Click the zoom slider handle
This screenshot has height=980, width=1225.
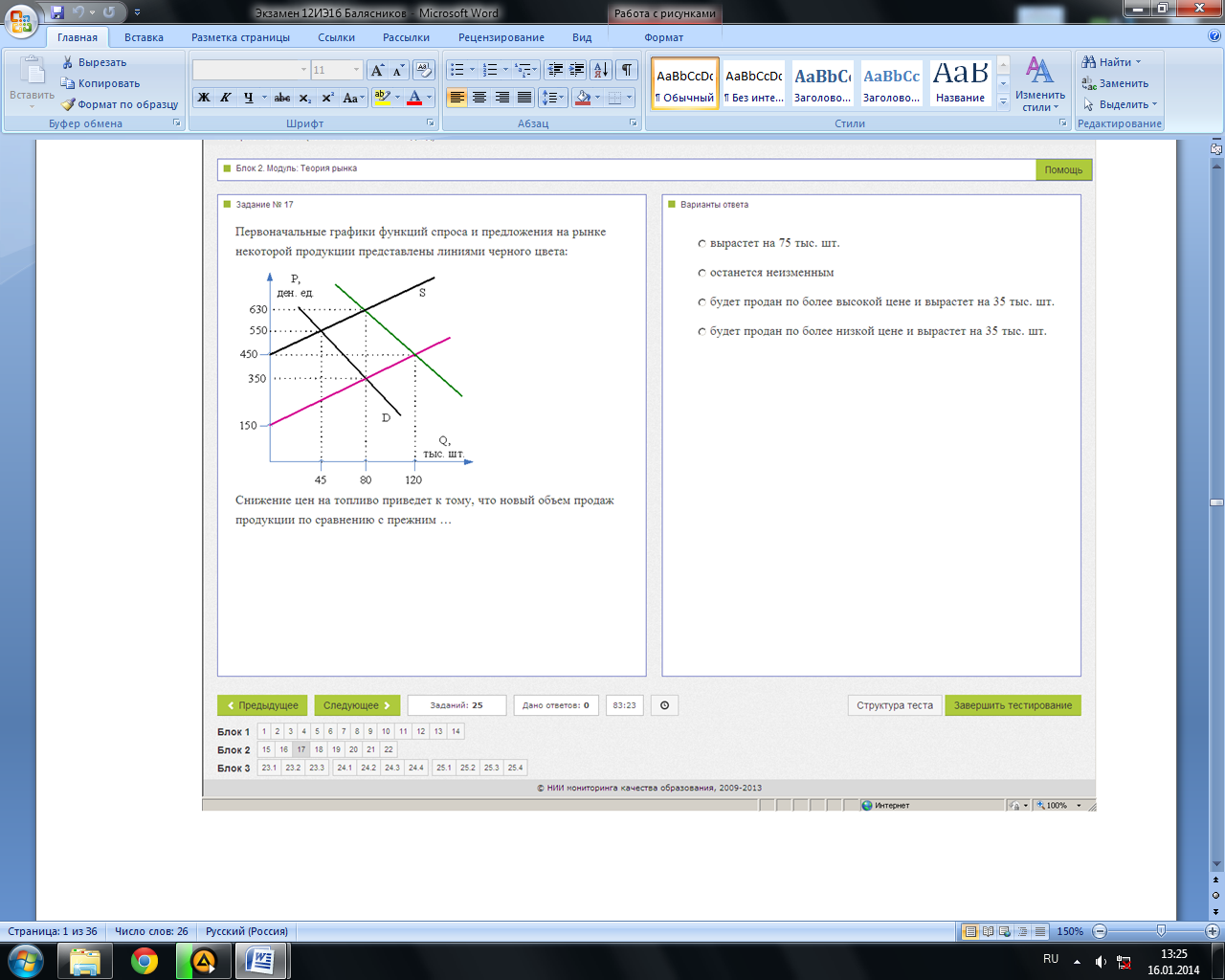click(x=1161, y=931)
